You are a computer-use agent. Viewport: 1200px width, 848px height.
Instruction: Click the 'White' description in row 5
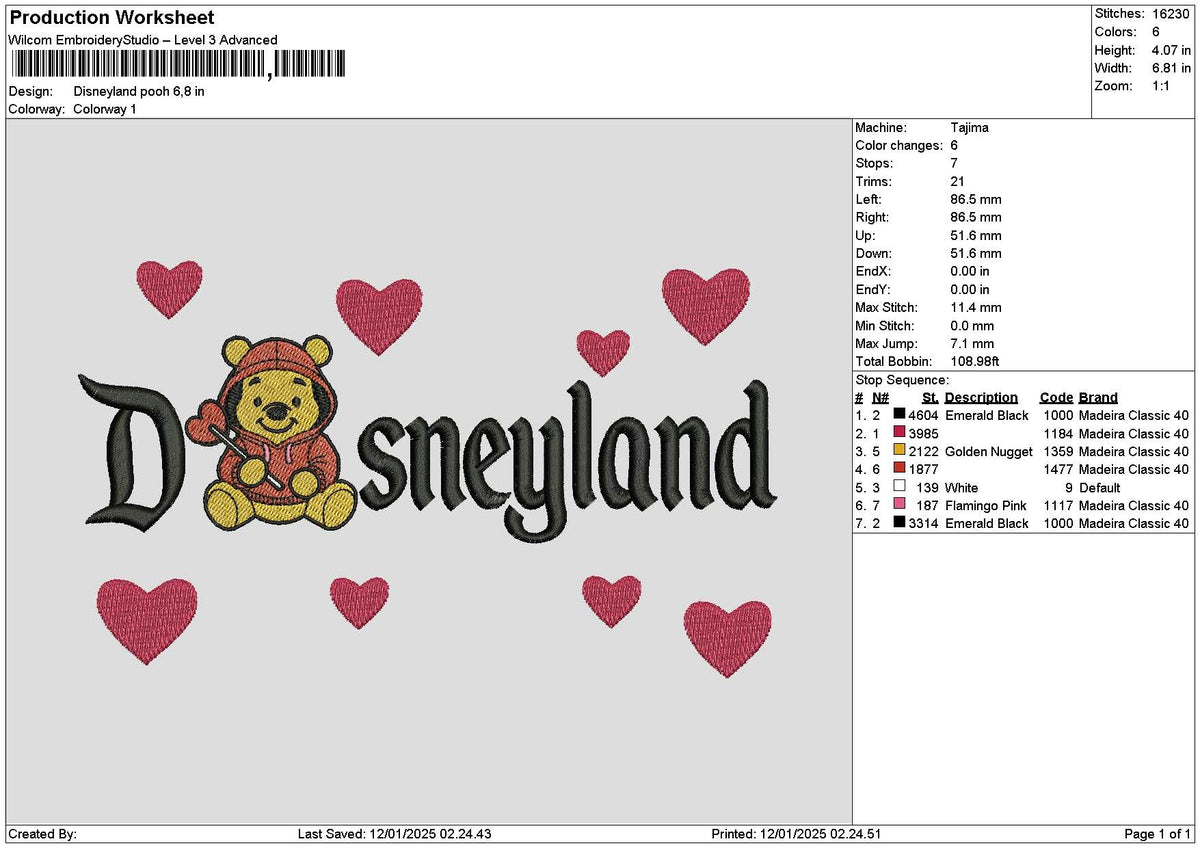(962, 488)
